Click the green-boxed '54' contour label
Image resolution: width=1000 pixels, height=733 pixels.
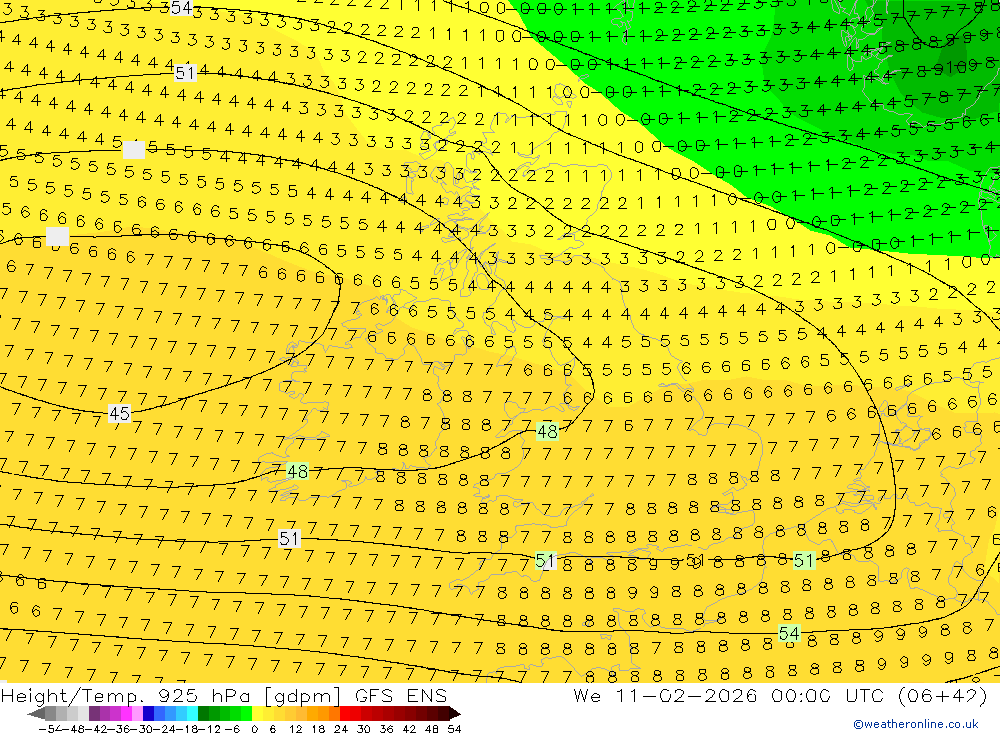click(x=789, y=633)
